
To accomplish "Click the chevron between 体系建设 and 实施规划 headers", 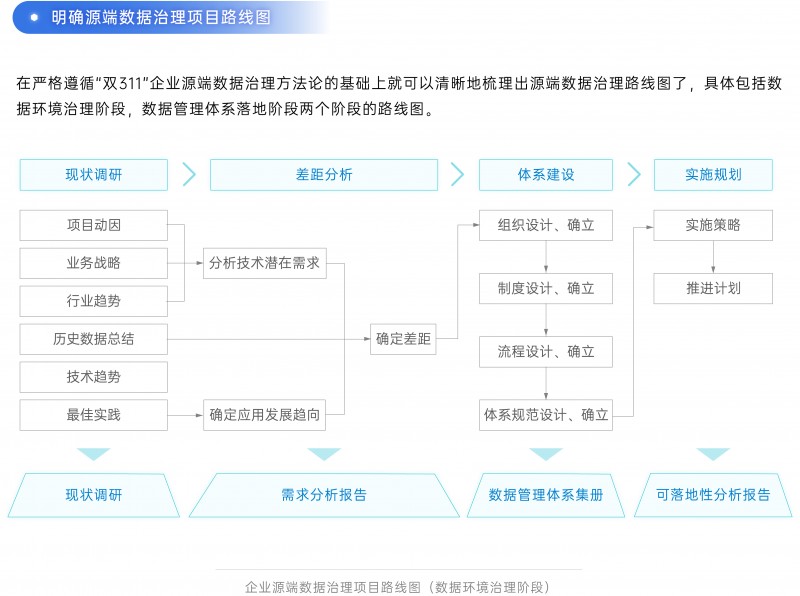I will click(x=633, y=174).
